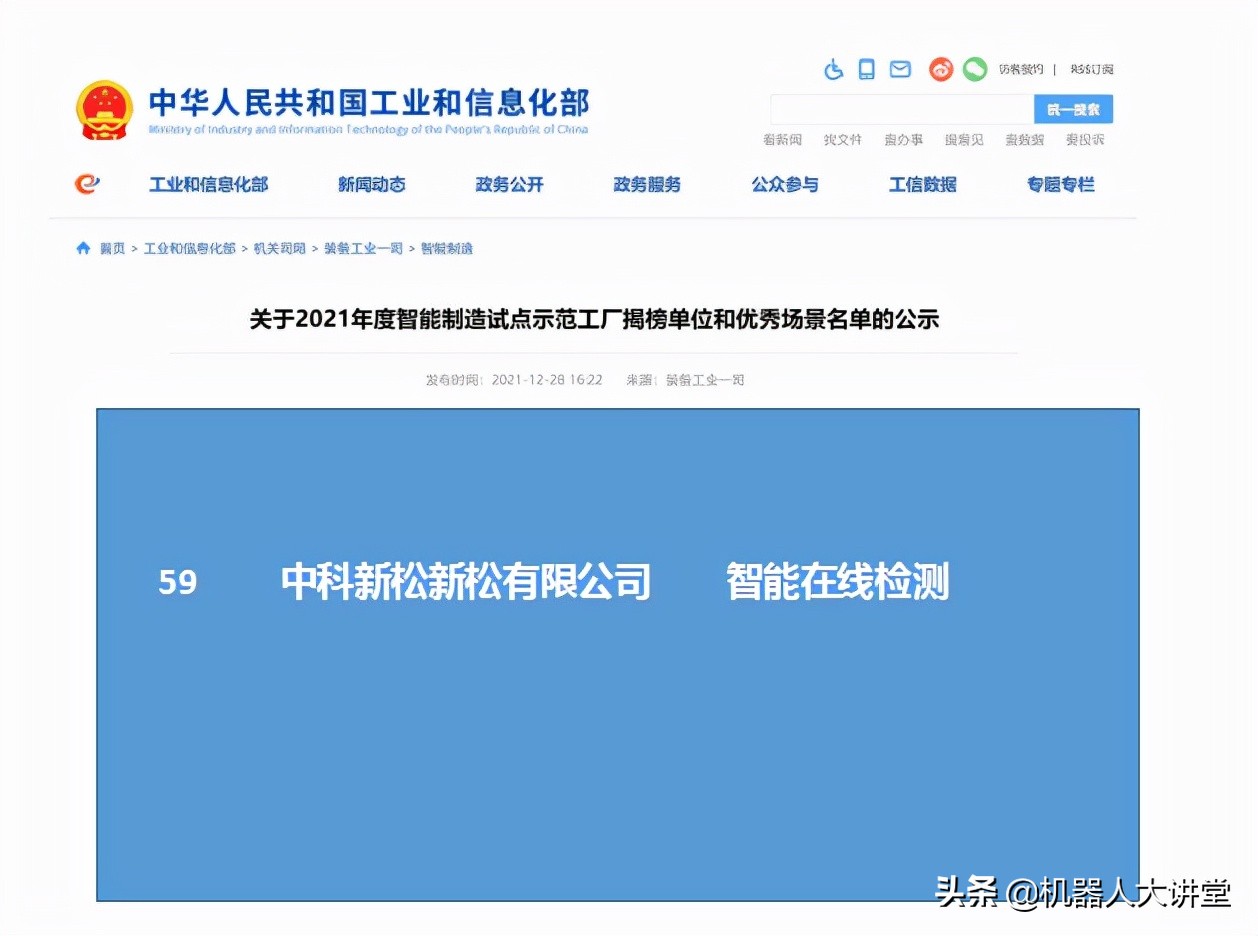Click inside the search input box

pyautogui.click(x=900, y=108)
